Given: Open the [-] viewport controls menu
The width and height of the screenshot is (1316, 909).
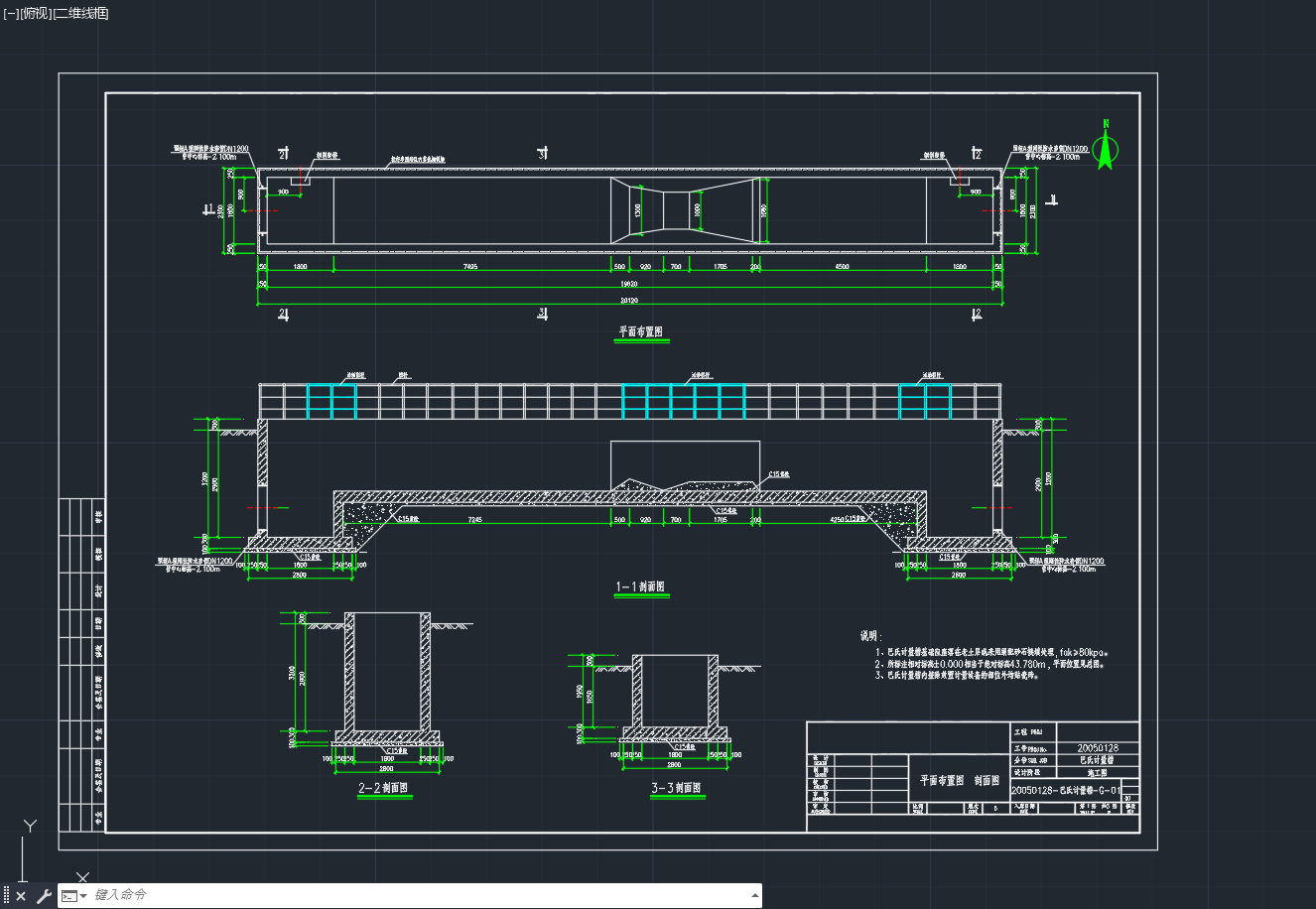Looking at the screenshot, I should tap(11, 13).
